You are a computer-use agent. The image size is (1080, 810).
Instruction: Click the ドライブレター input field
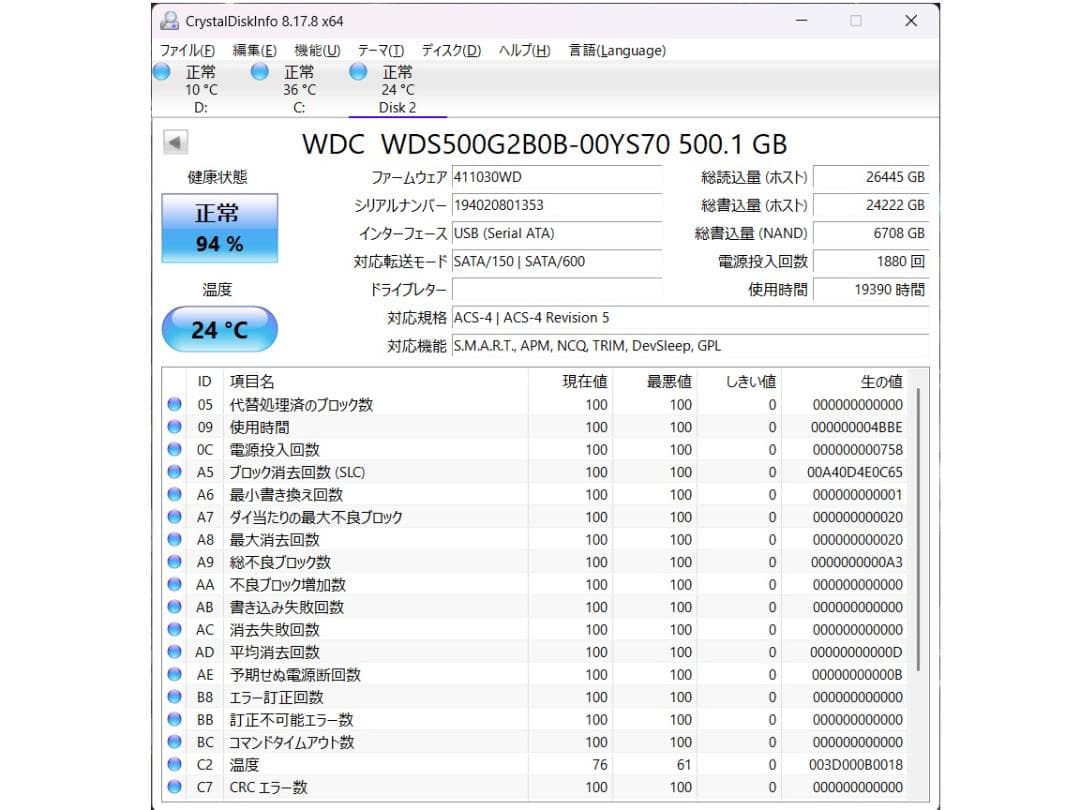[x=555, y=290]
